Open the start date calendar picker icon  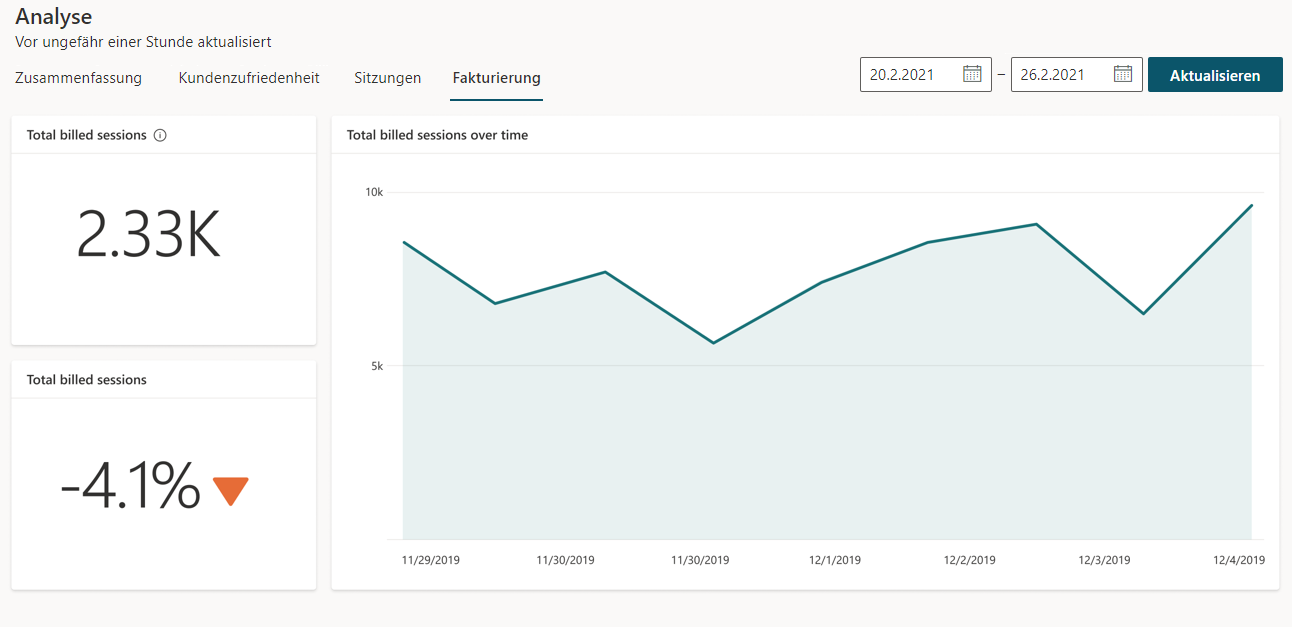[971, 74]
